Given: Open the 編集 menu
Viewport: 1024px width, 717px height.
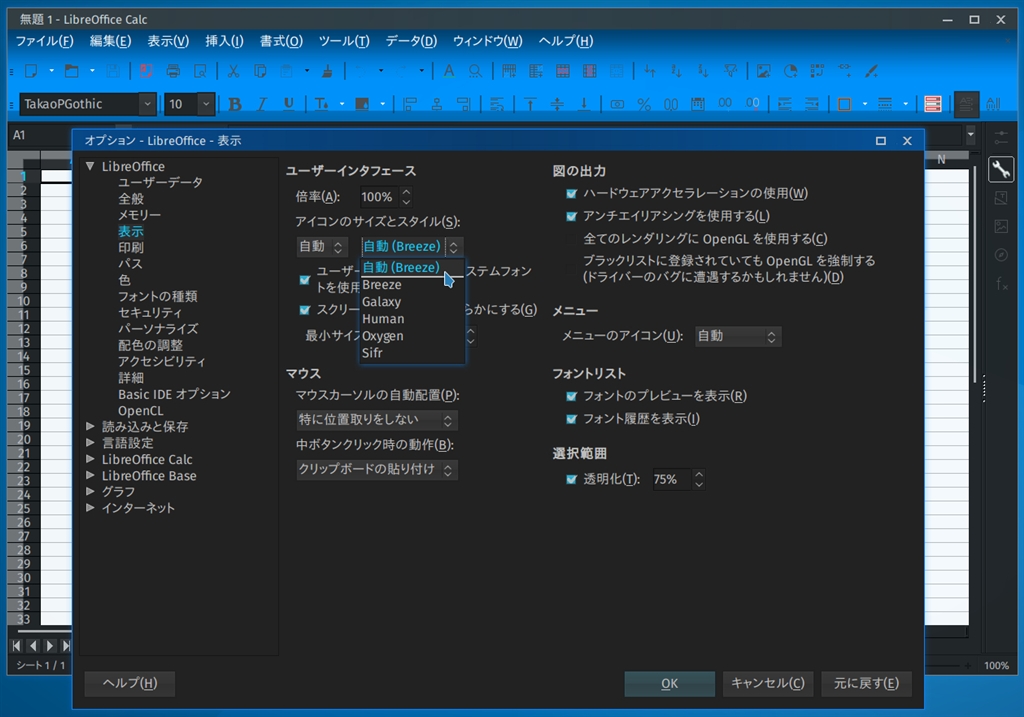Looking at the screenshot, I should pos(110,41).
